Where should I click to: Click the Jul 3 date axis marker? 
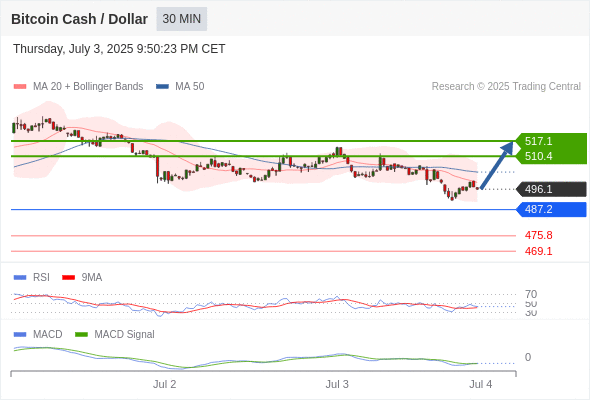tap(337, 384)
